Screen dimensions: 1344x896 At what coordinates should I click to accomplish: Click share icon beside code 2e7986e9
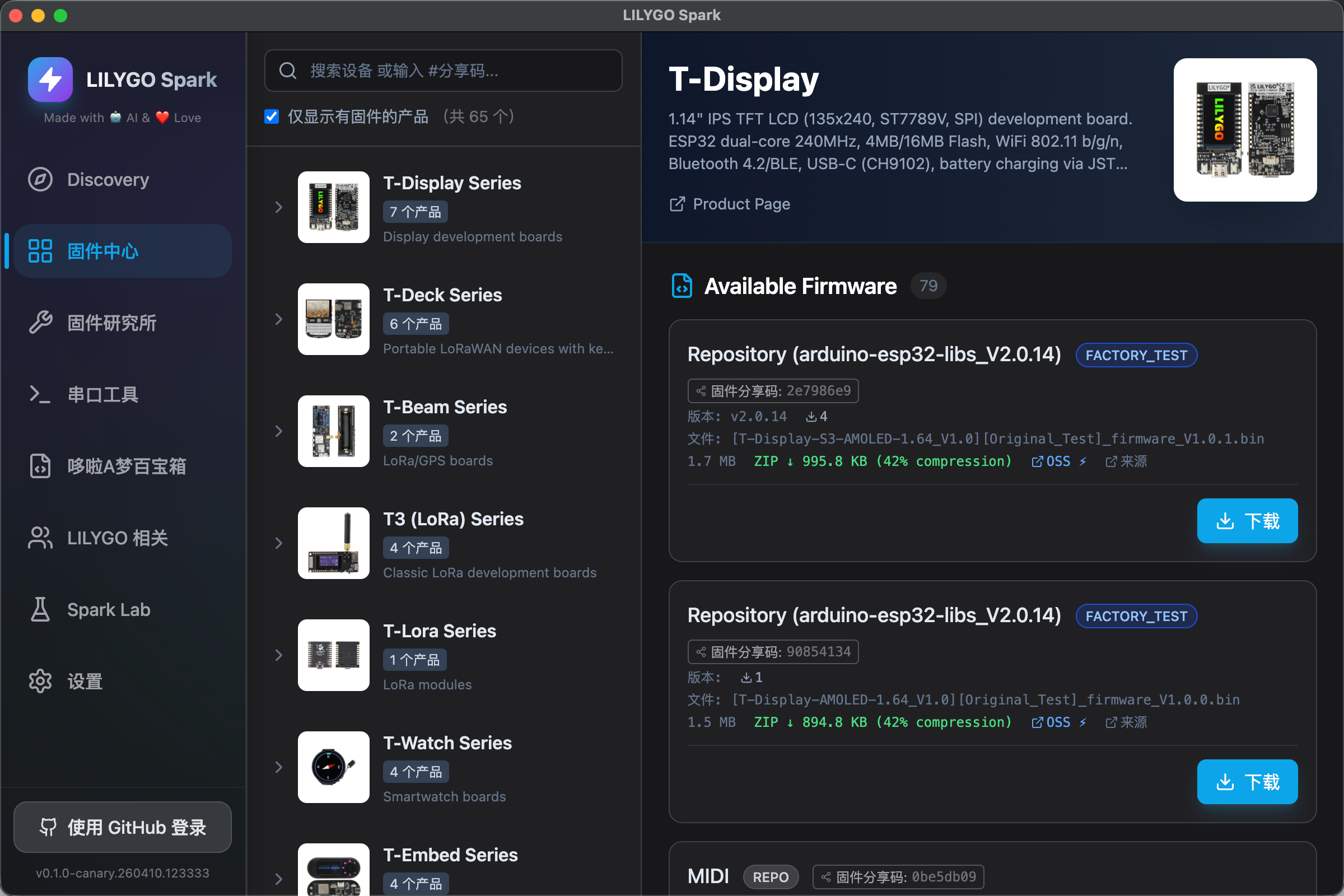[x=701, y=391]
